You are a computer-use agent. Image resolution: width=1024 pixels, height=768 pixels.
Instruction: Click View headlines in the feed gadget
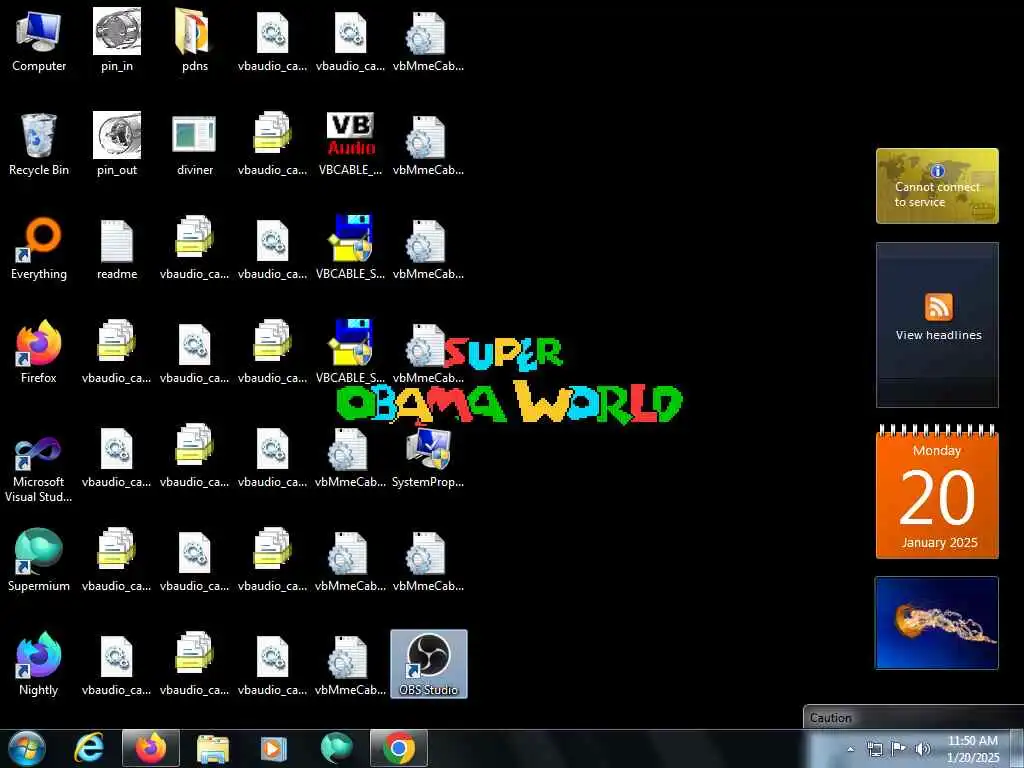pos(938,335)
